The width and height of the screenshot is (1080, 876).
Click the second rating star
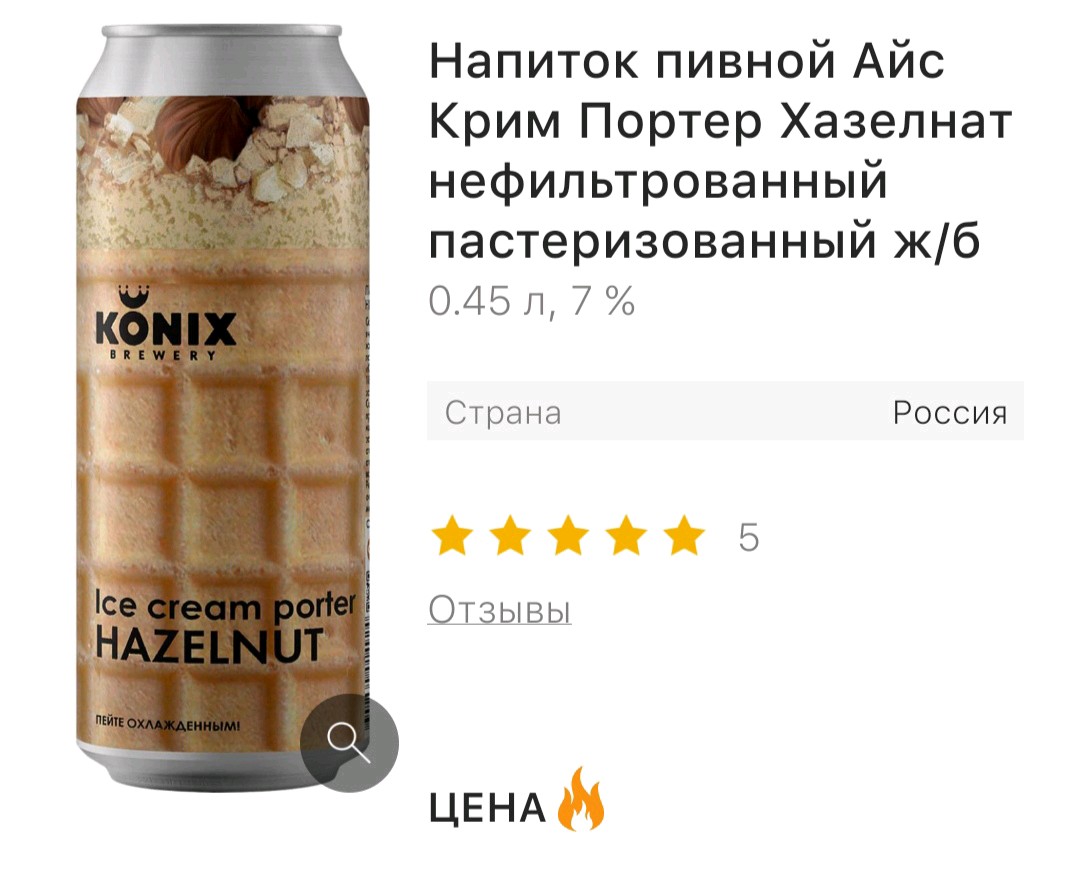510,535
